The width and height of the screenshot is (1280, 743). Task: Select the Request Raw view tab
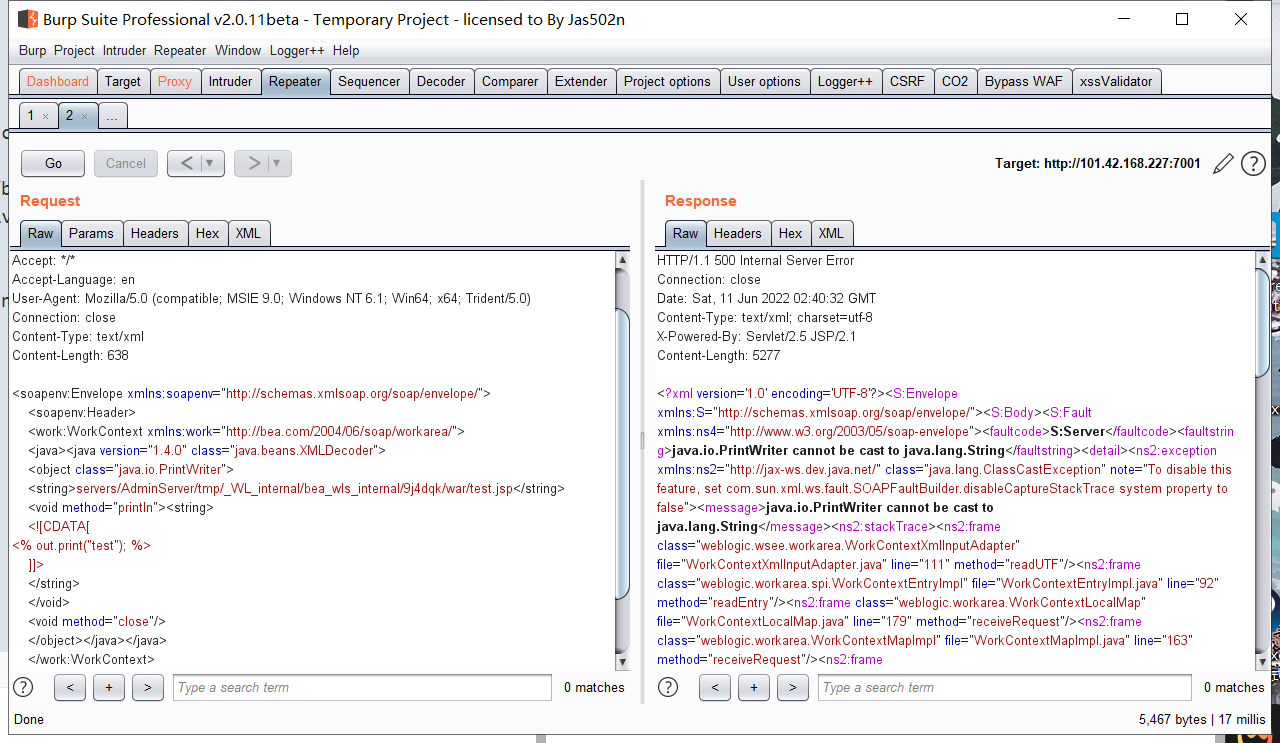pyautogui.click(x=40, y=233)
